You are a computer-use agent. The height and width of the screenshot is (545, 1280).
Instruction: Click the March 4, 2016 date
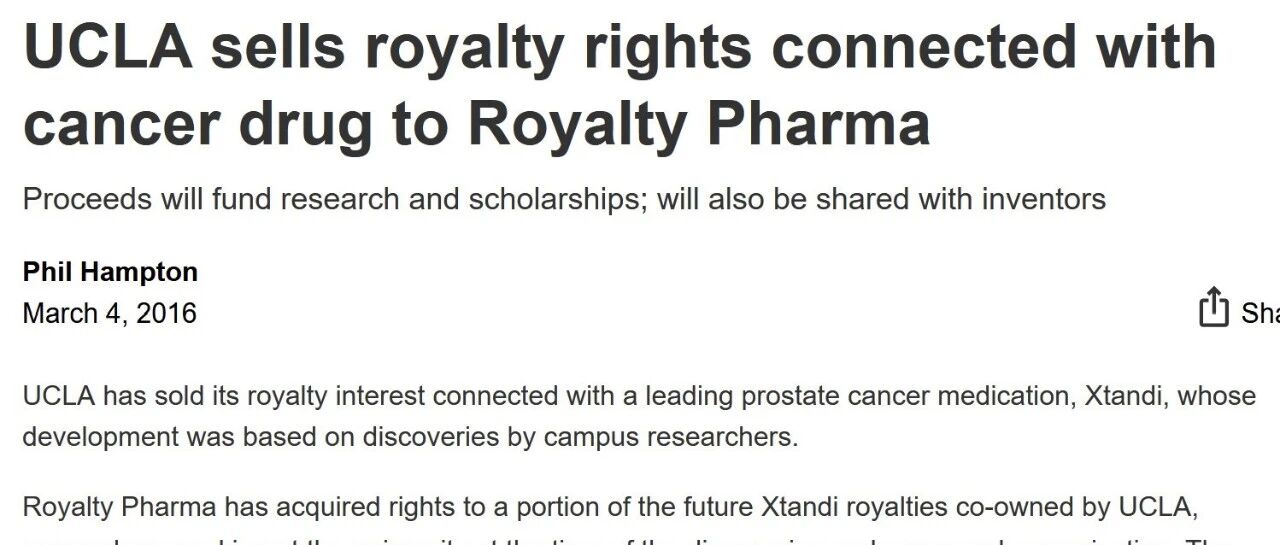click(x=110, y=313)
